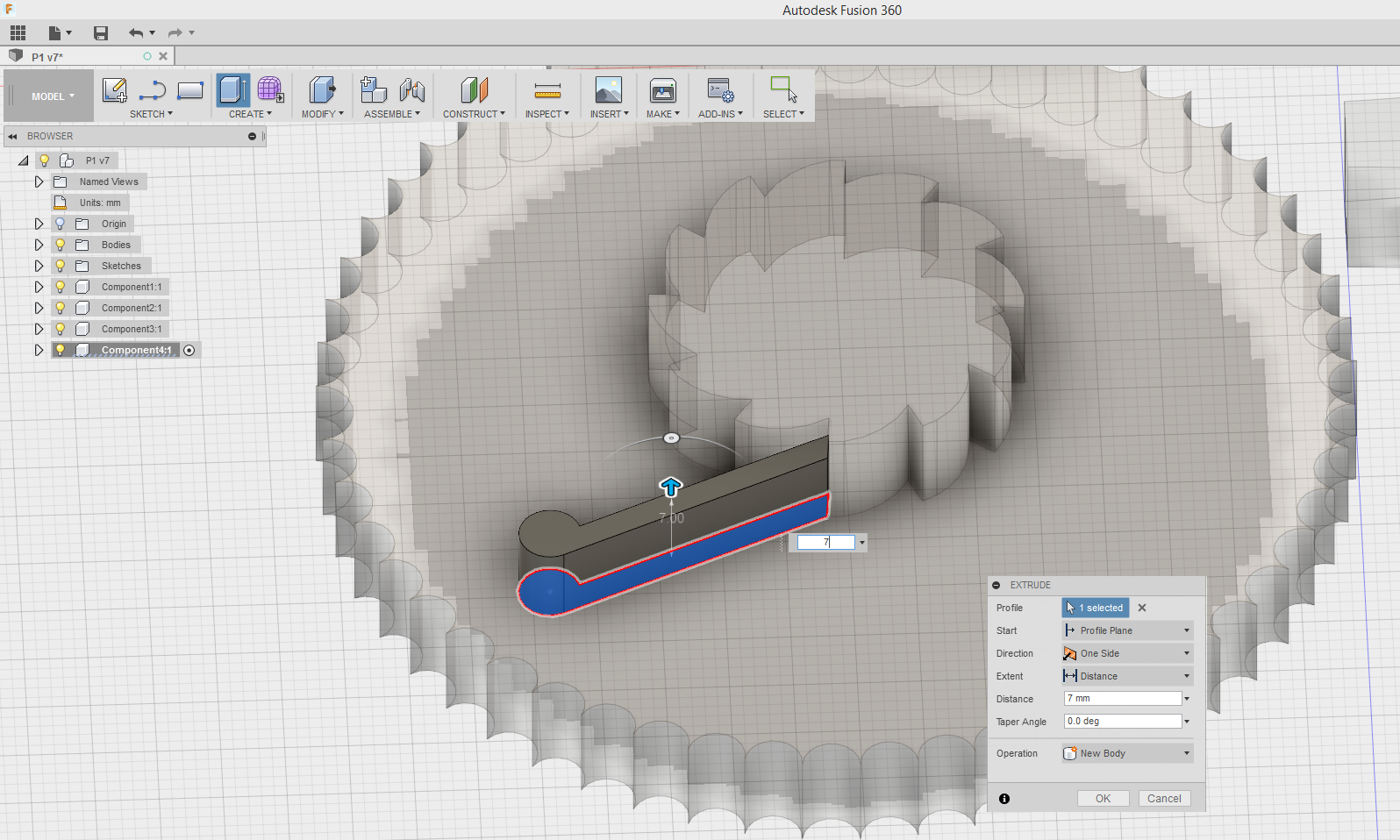Clear the profile selection with X
This screenshot has width=1400, height=840.
click(x=1142, y=608)
